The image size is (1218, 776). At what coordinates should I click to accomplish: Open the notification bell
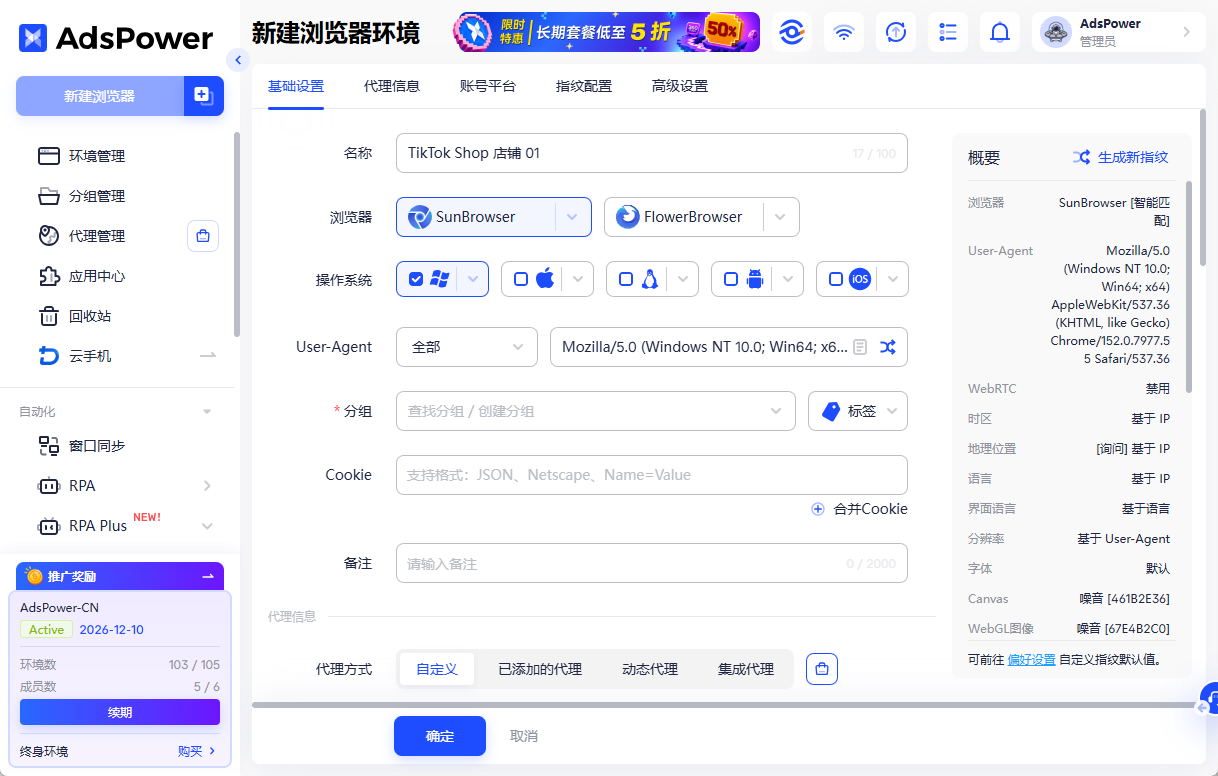point(1000,32)
